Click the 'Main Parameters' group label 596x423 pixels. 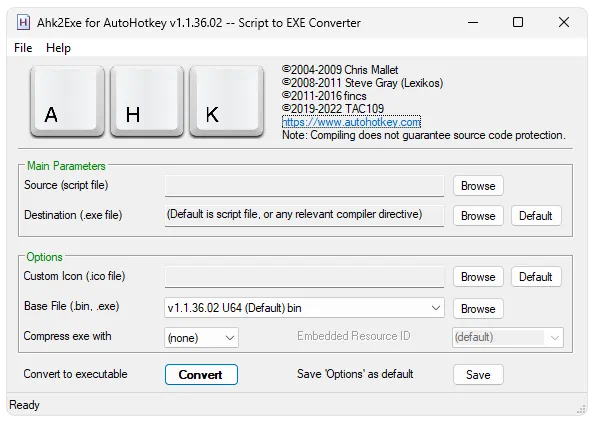[66, 166]
